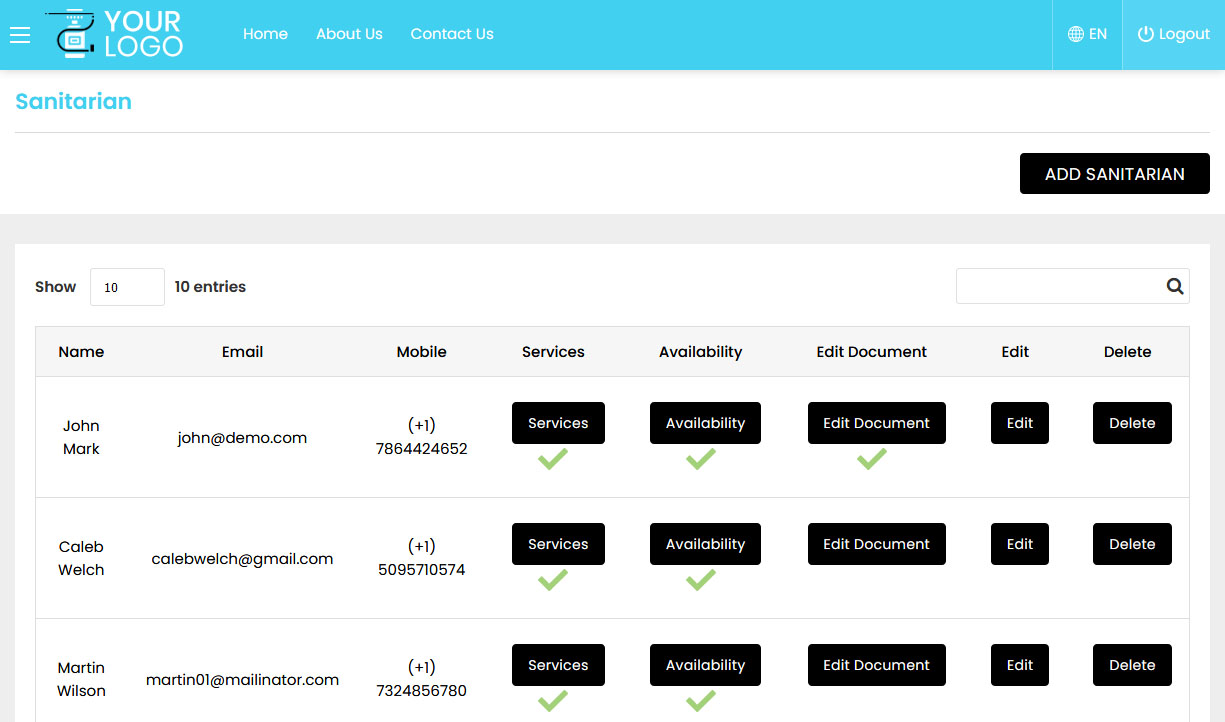Click the Logout power icon
Image resolution: width=1225 pixels, height=722 pixels.
tap(1146, 34)
